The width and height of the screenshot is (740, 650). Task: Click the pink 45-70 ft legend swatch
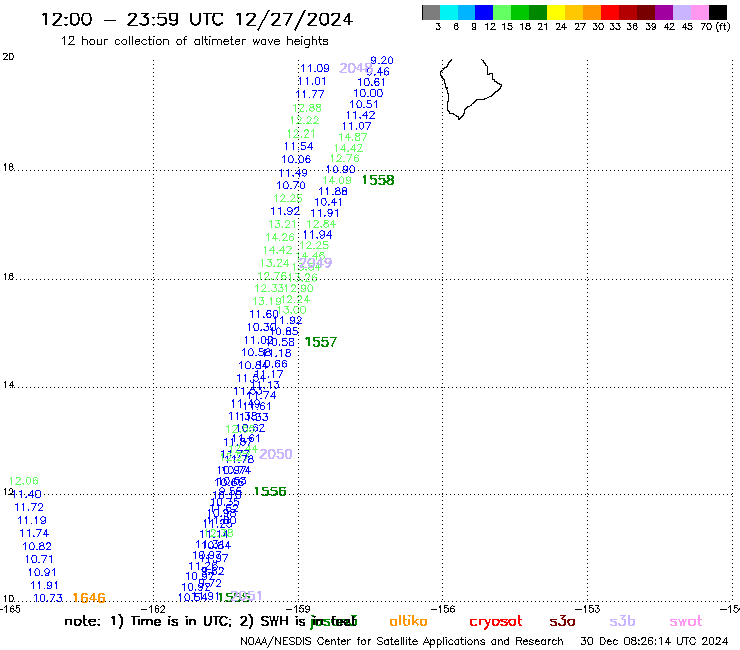[x=699, y=12]
